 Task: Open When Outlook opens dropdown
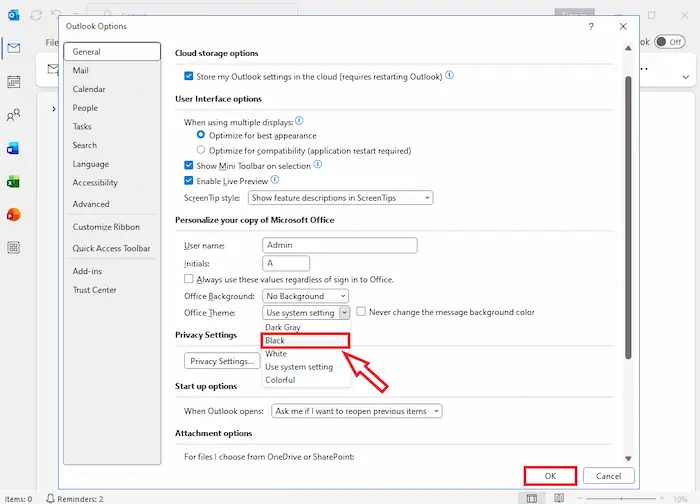pos(357,411)
